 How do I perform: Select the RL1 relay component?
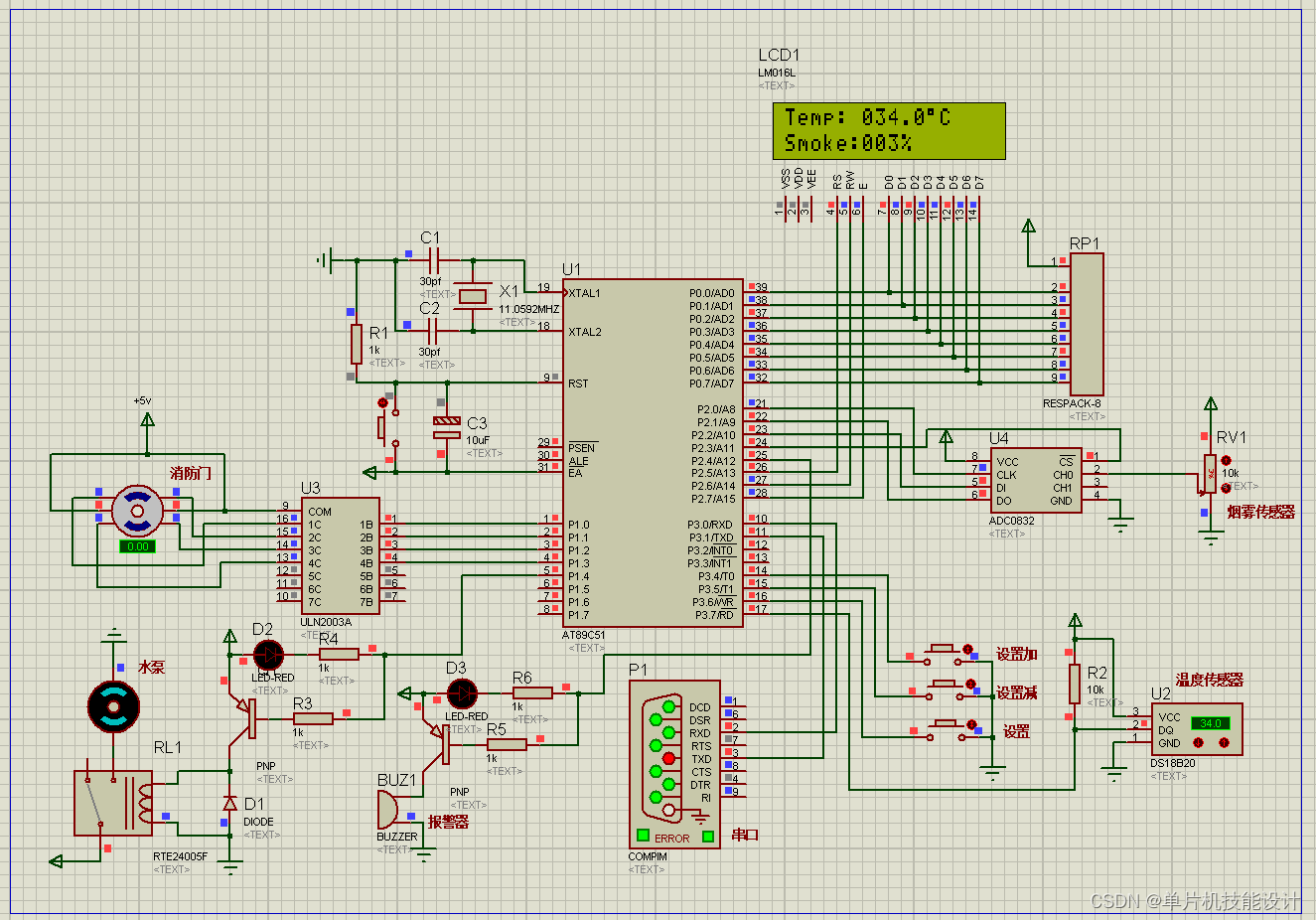[113, 803]
